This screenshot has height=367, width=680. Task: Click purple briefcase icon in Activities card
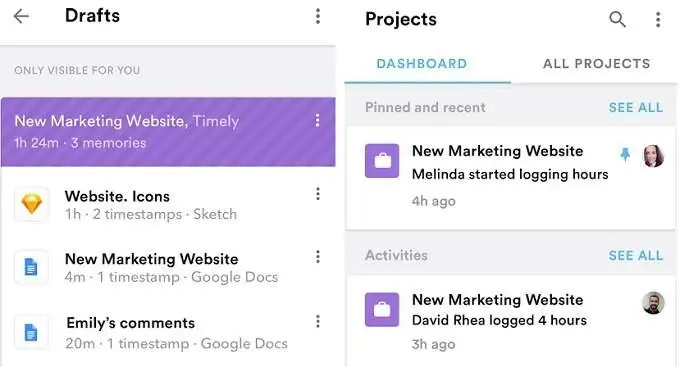pos(382,309)
